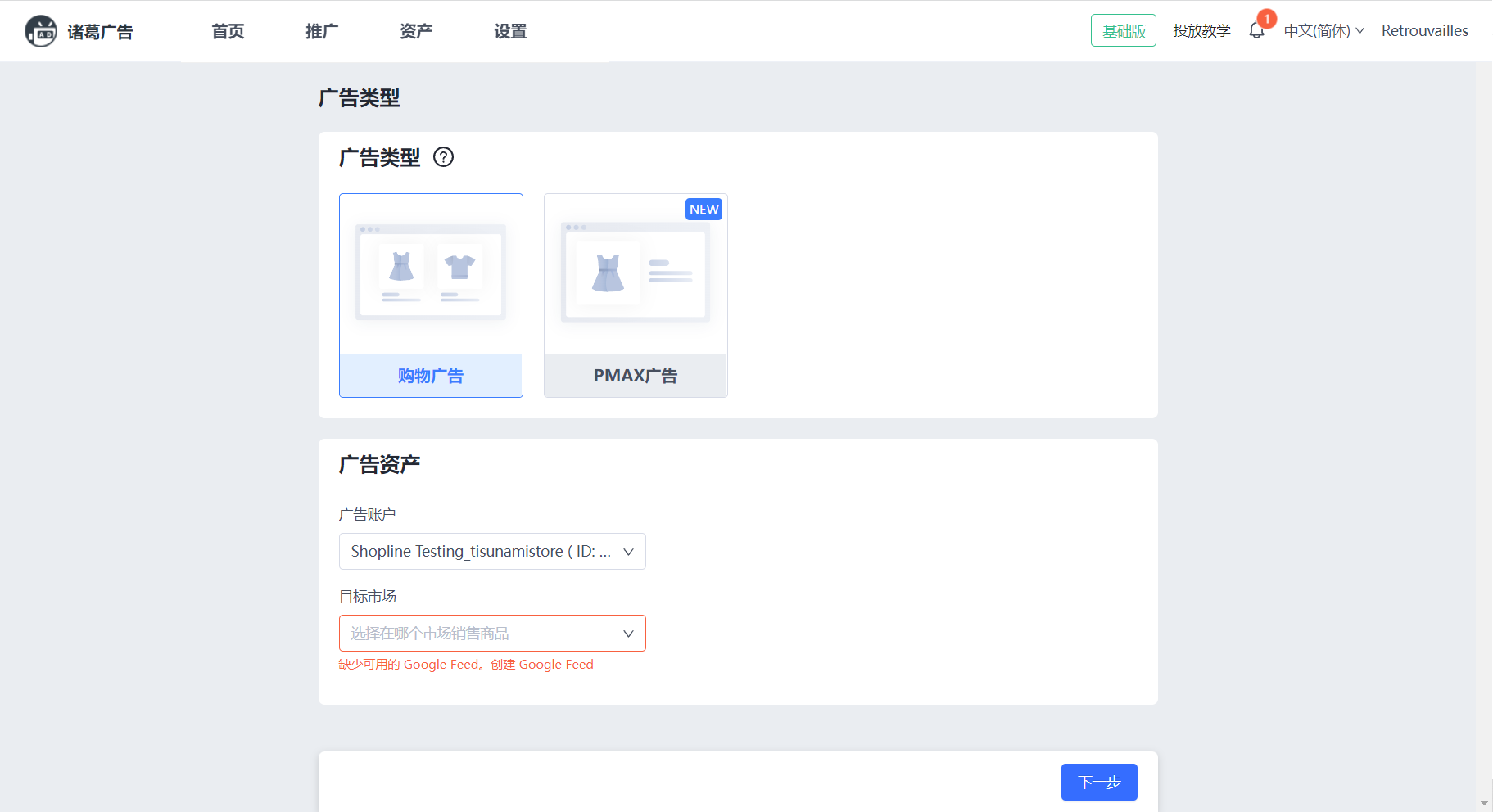
Task: Expand the 广告账户 account dropdown
Action: tap(492, 552)
